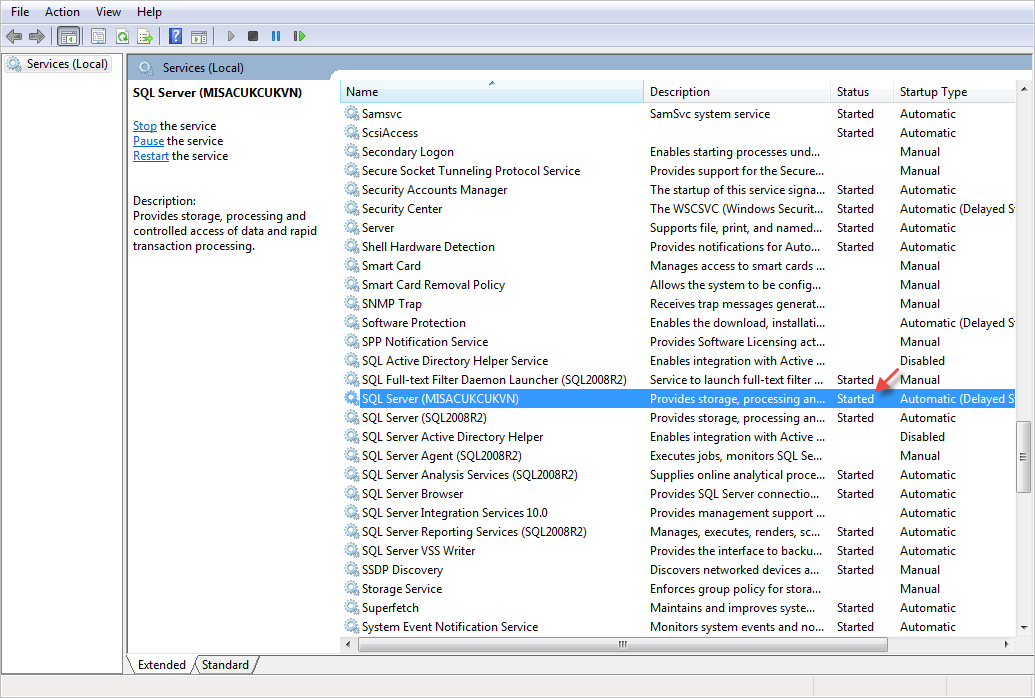1035x698 pixels.
Task: Click the gear icon beside Security Center
Action: 352,209
